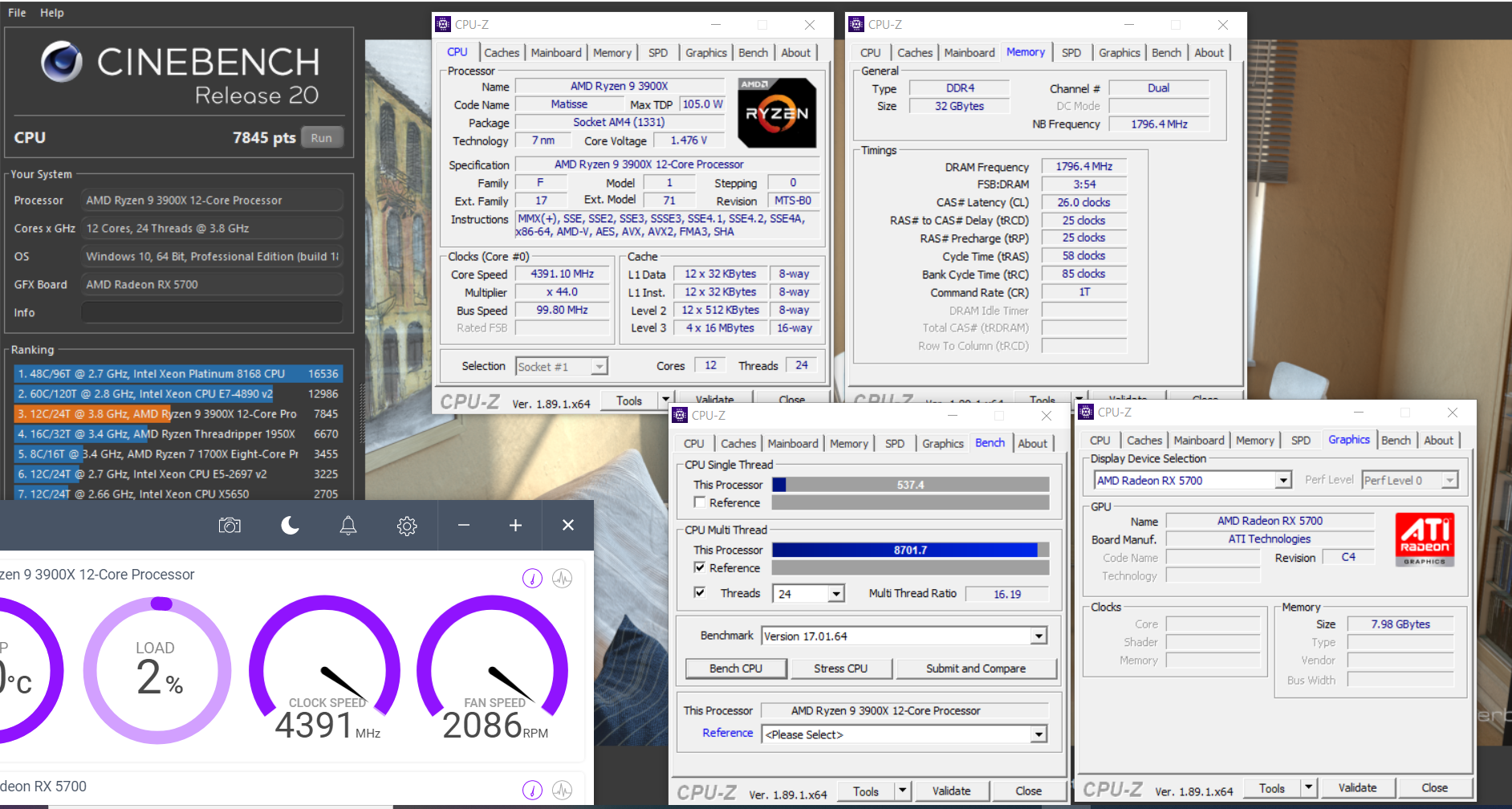Switch to CPU tab in the CPU-Z Graphics window

tap(1100, 441)
